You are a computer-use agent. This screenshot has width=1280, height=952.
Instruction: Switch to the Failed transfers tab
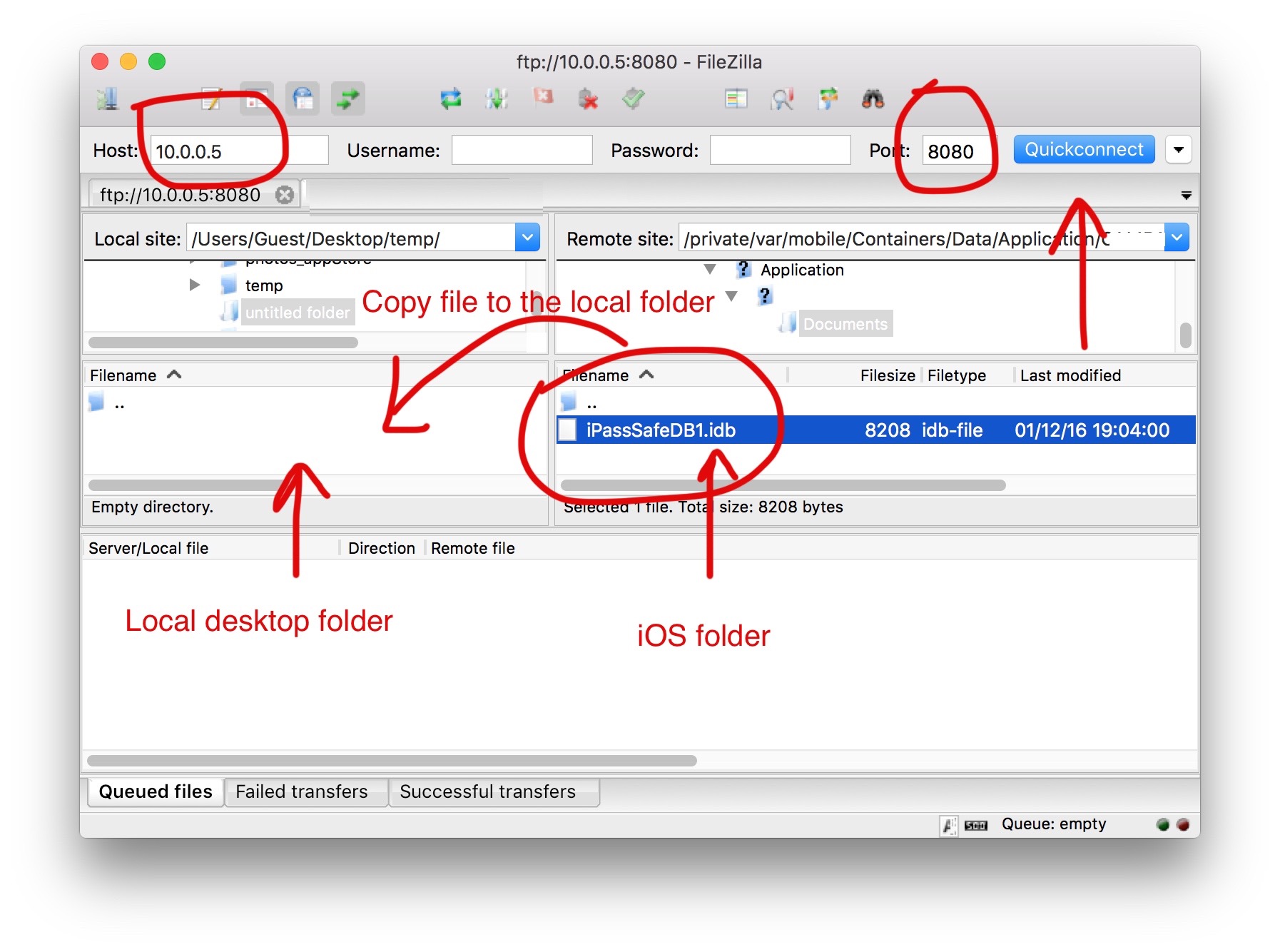tap(306, 792)
